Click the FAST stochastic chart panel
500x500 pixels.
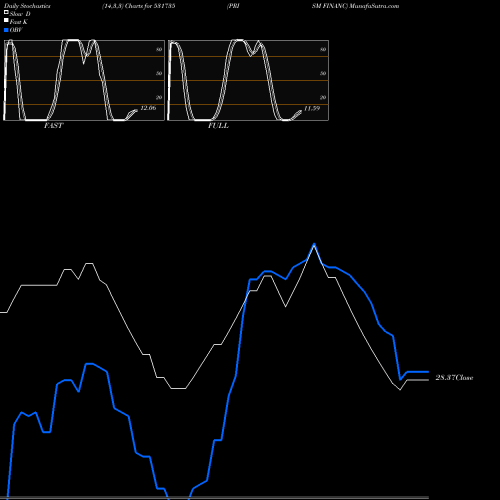(84, 80)
